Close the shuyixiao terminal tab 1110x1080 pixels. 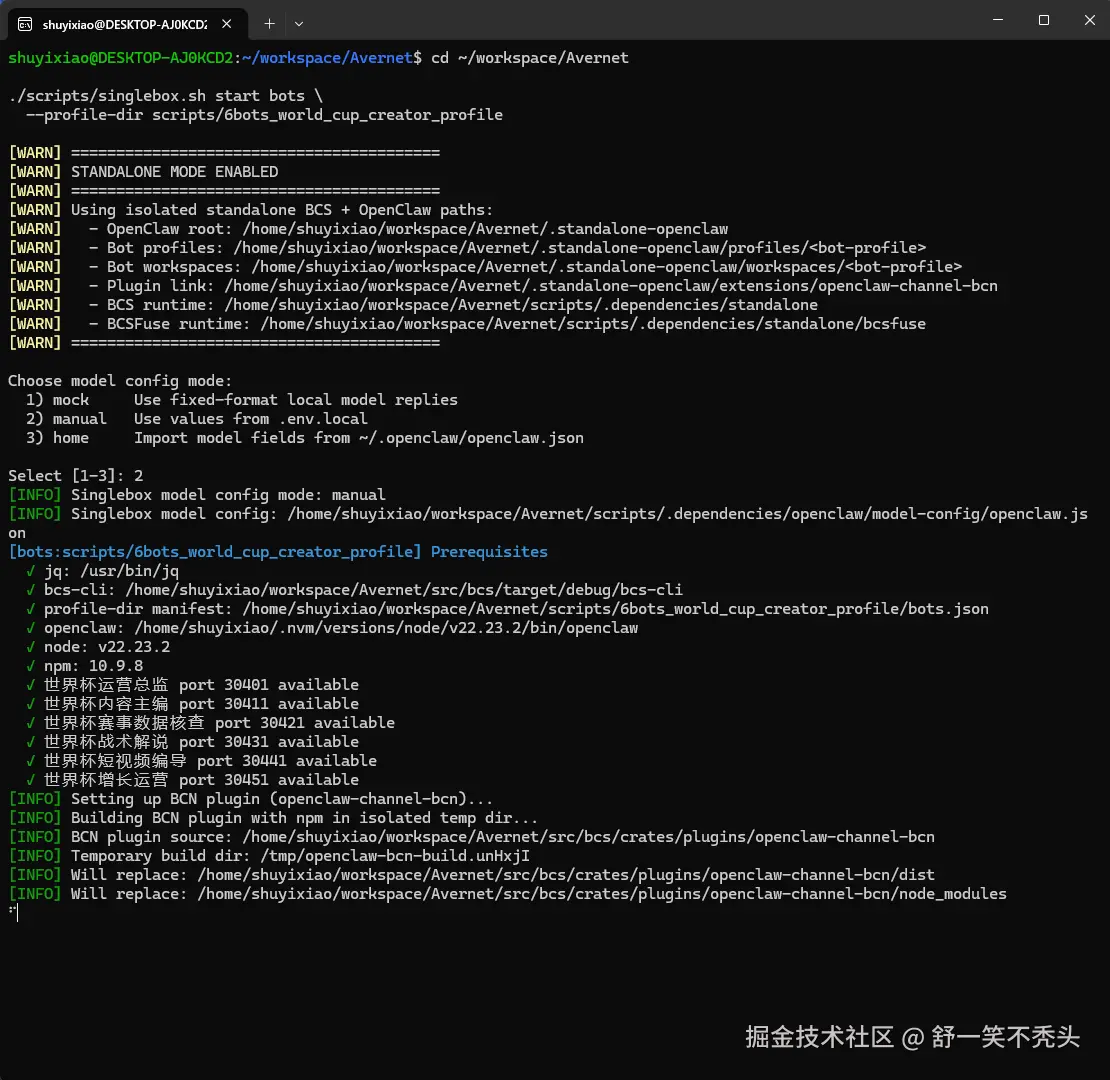(x=227, y=24)
